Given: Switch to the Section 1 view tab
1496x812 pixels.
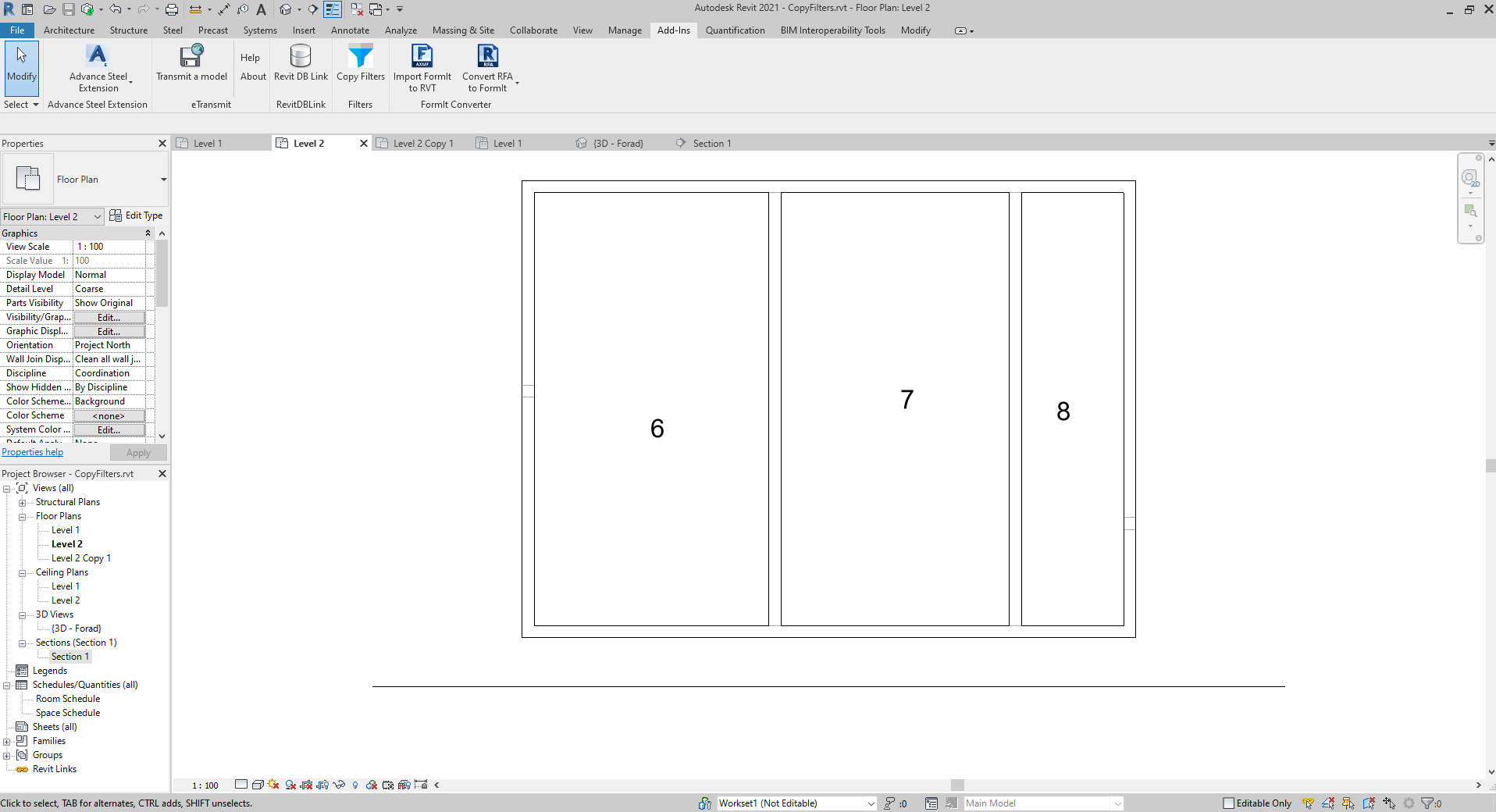Looking at the screenshot, I should (711, 144).
